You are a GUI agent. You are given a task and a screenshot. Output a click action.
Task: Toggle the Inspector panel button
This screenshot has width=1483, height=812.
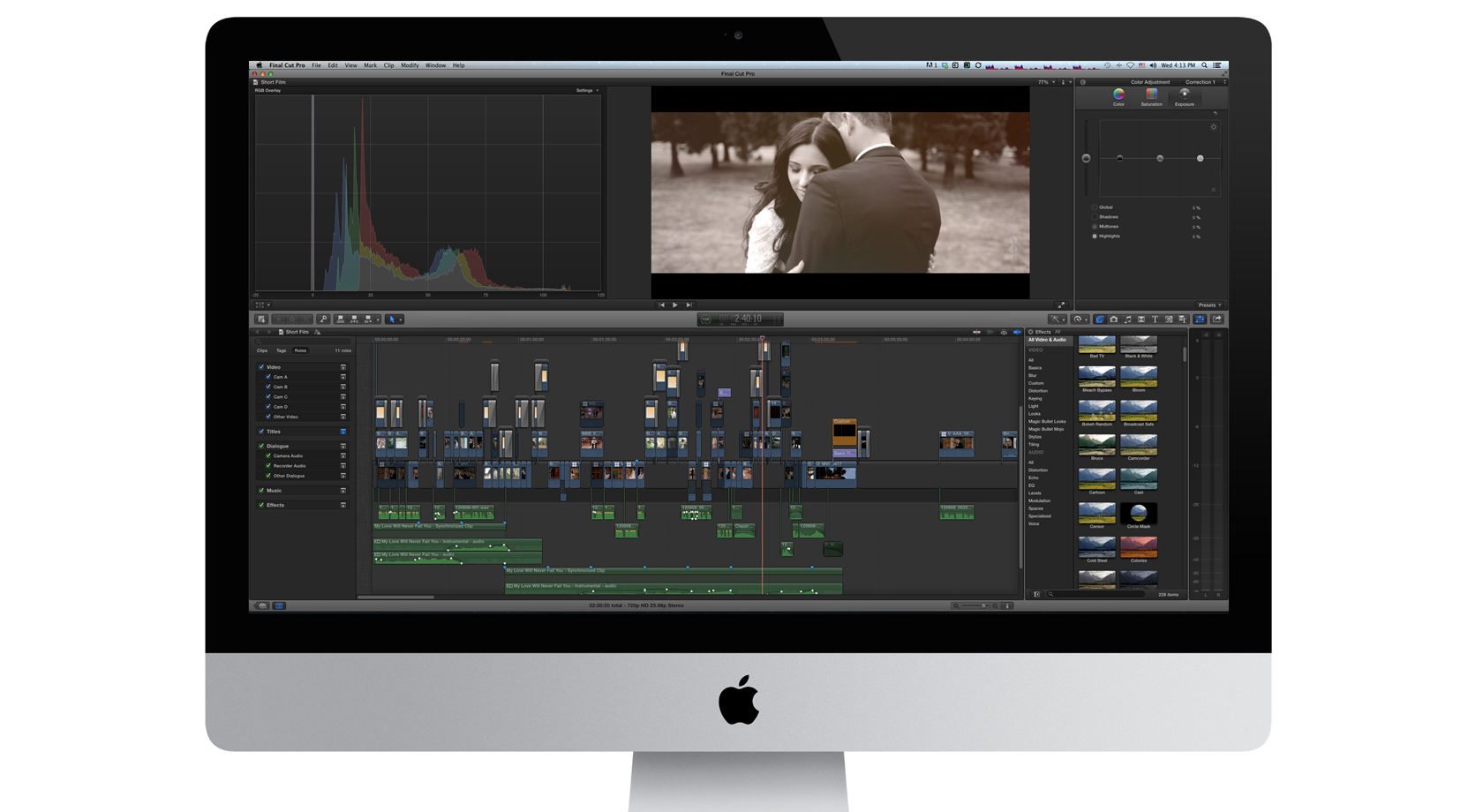[x=1200, y=320]
